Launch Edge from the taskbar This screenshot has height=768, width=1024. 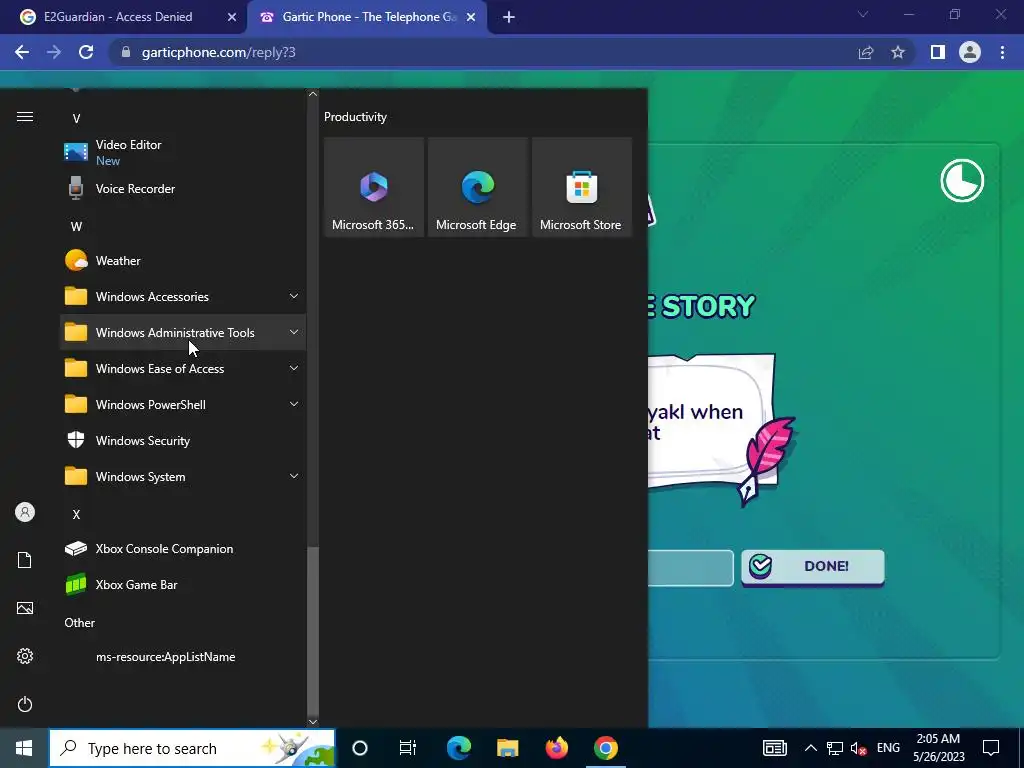pos(458,748)
